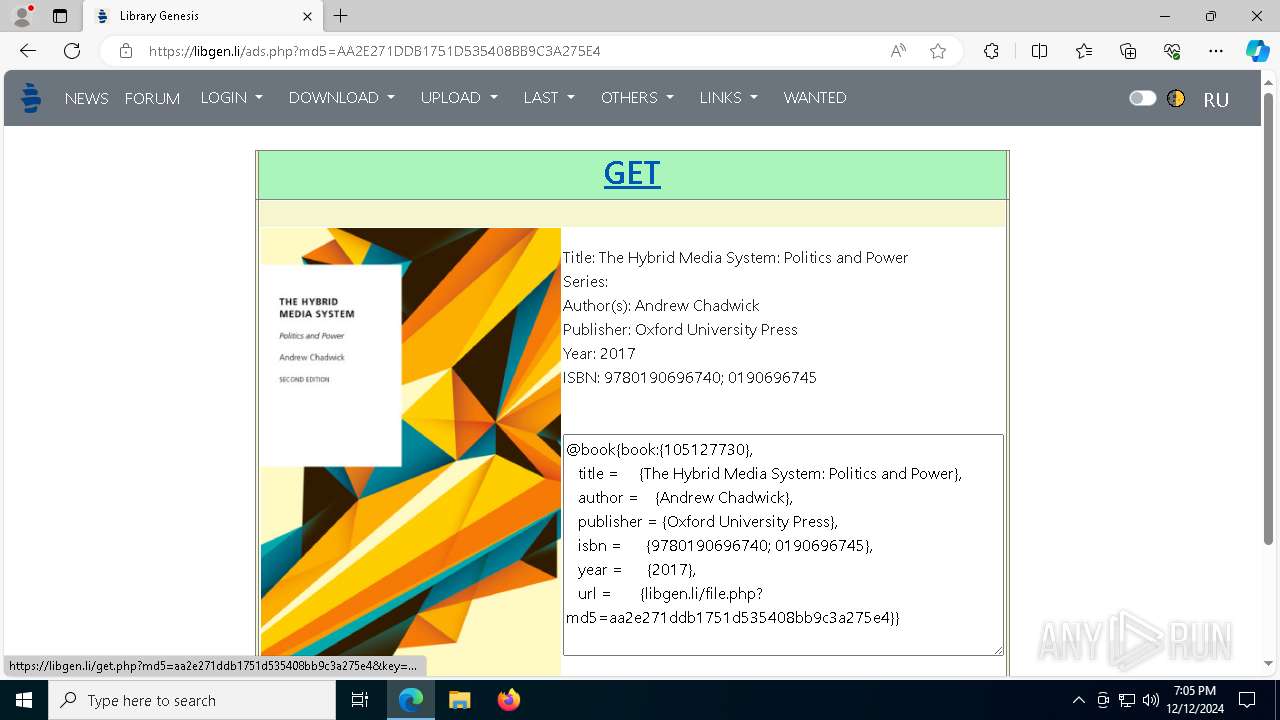Open the Extensions puzzle icon

(x=991, y=51)
